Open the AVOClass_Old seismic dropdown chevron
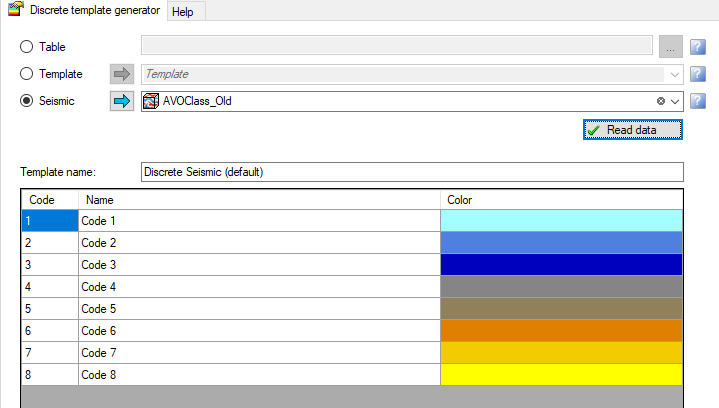Image resolution: width=719 pixels, height=408 pixels. click(x=675, y=101)
